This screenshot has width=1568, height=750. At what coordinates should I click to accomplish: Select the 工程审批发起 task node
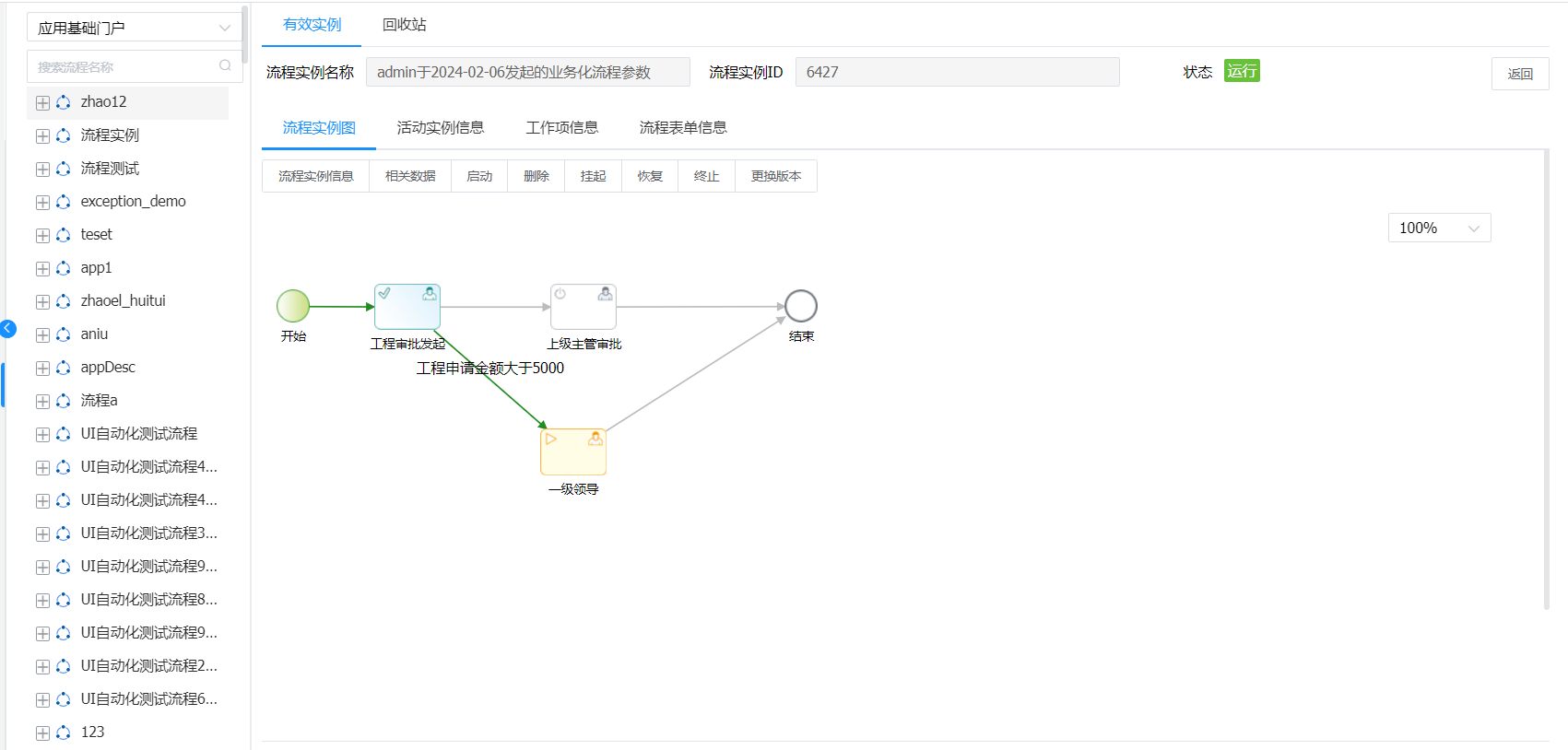[x=407, y=307]
